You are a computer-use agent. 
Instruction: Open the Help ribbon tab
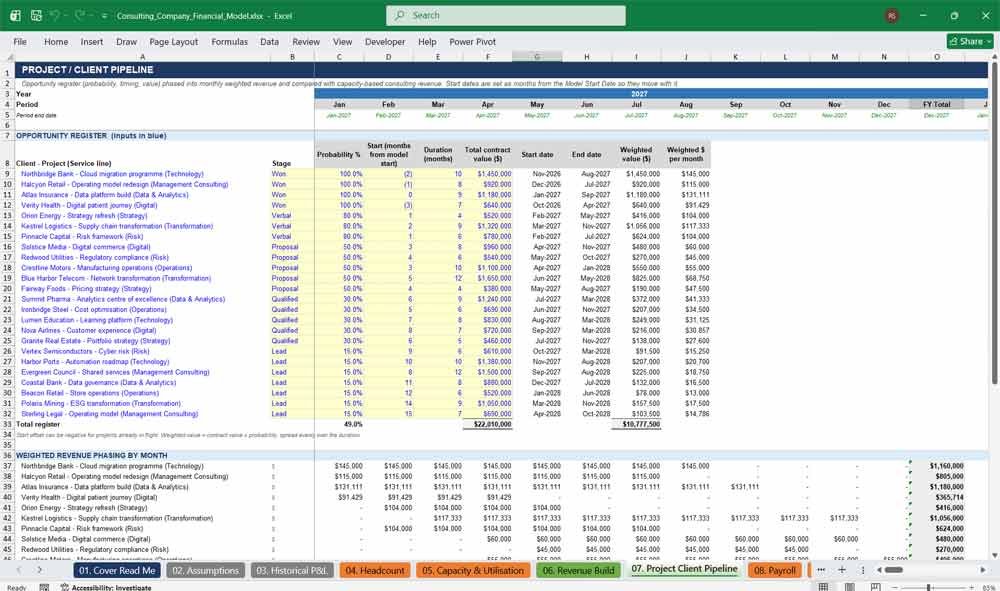pos(427,41)
